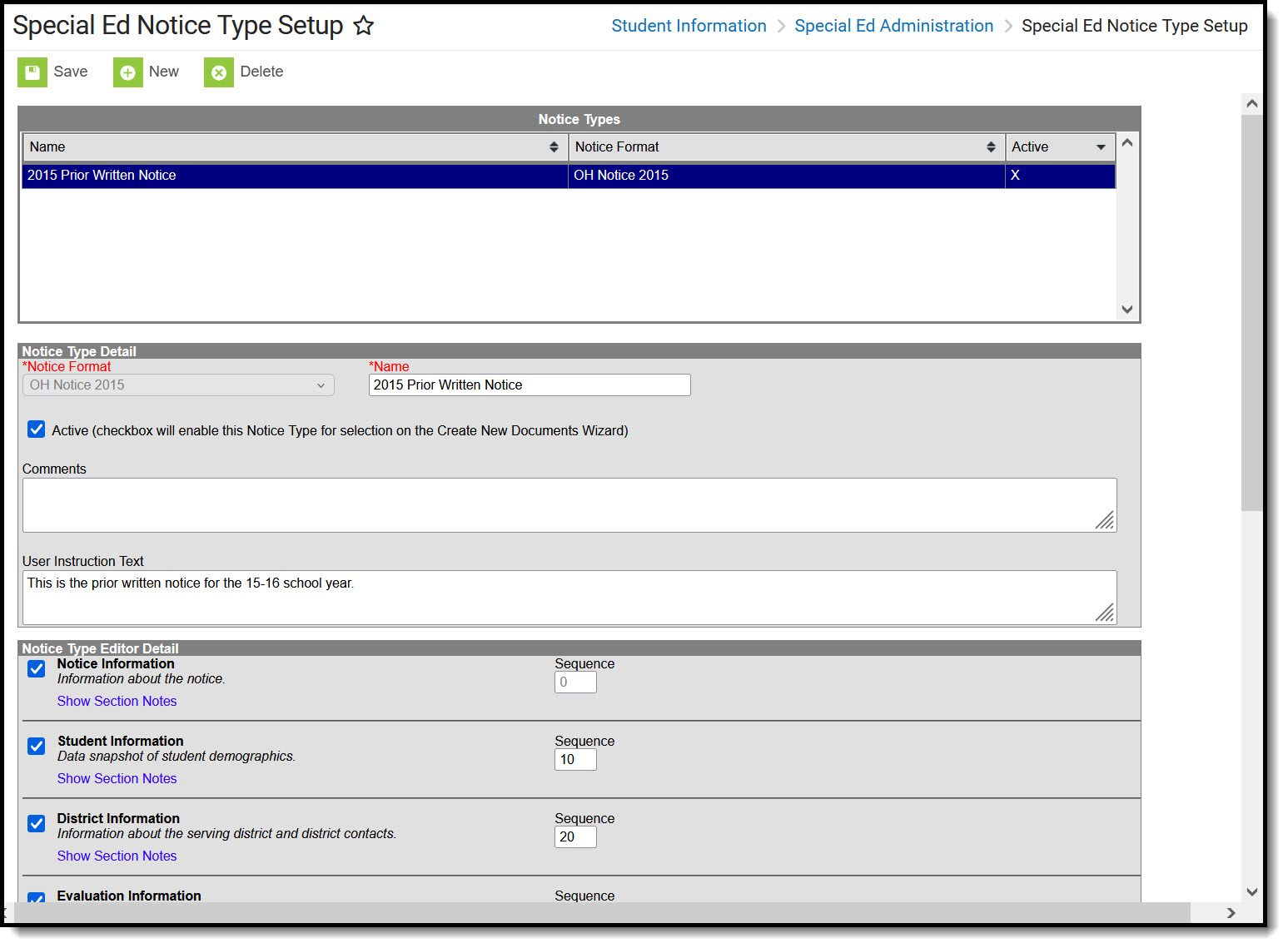The height and width of the screenshot is (948, 1288).
Task: Click the Save button label
Action: coord(71,72)
